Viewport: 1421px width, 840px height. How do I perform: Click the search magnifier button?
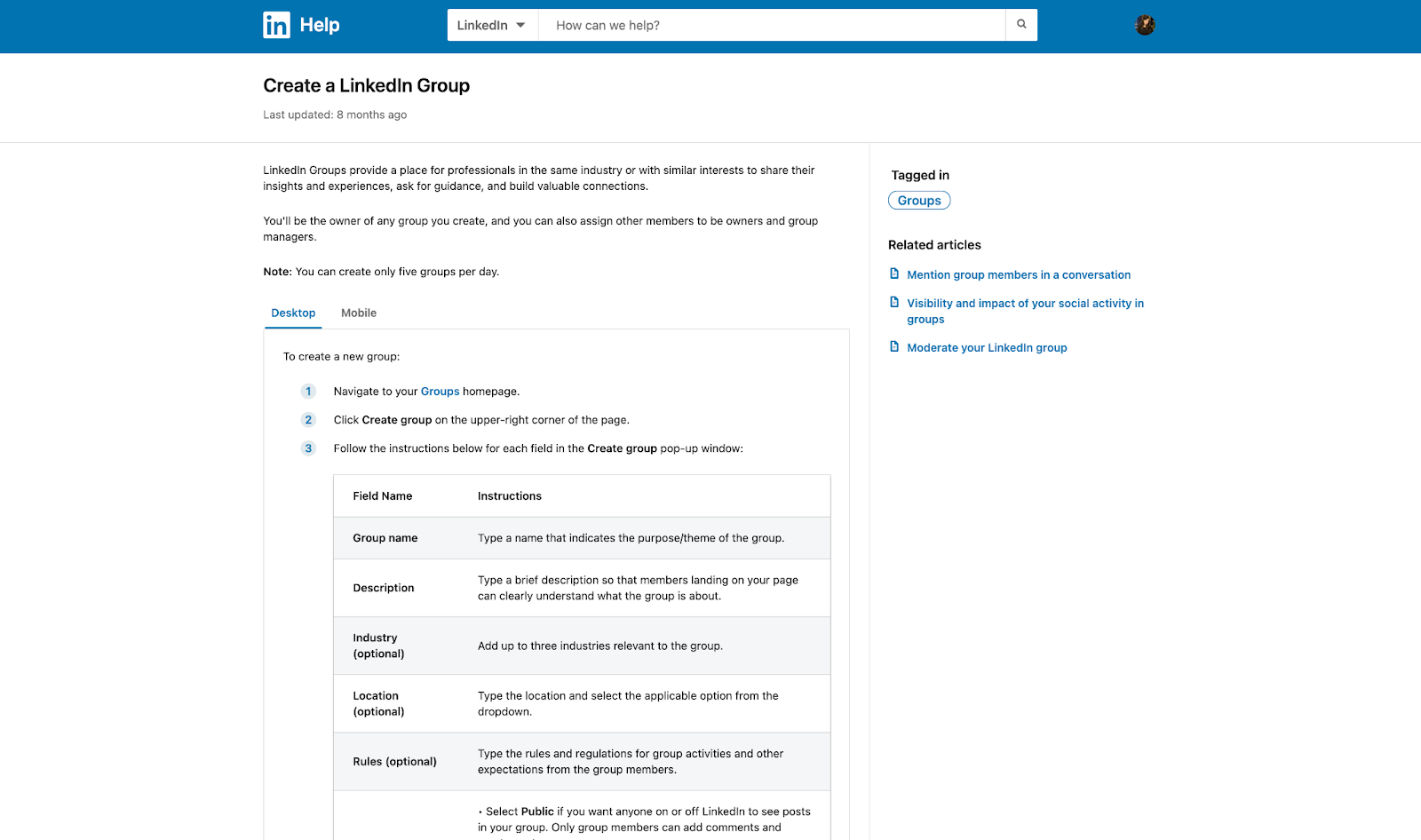click(x=1021, y=25)
